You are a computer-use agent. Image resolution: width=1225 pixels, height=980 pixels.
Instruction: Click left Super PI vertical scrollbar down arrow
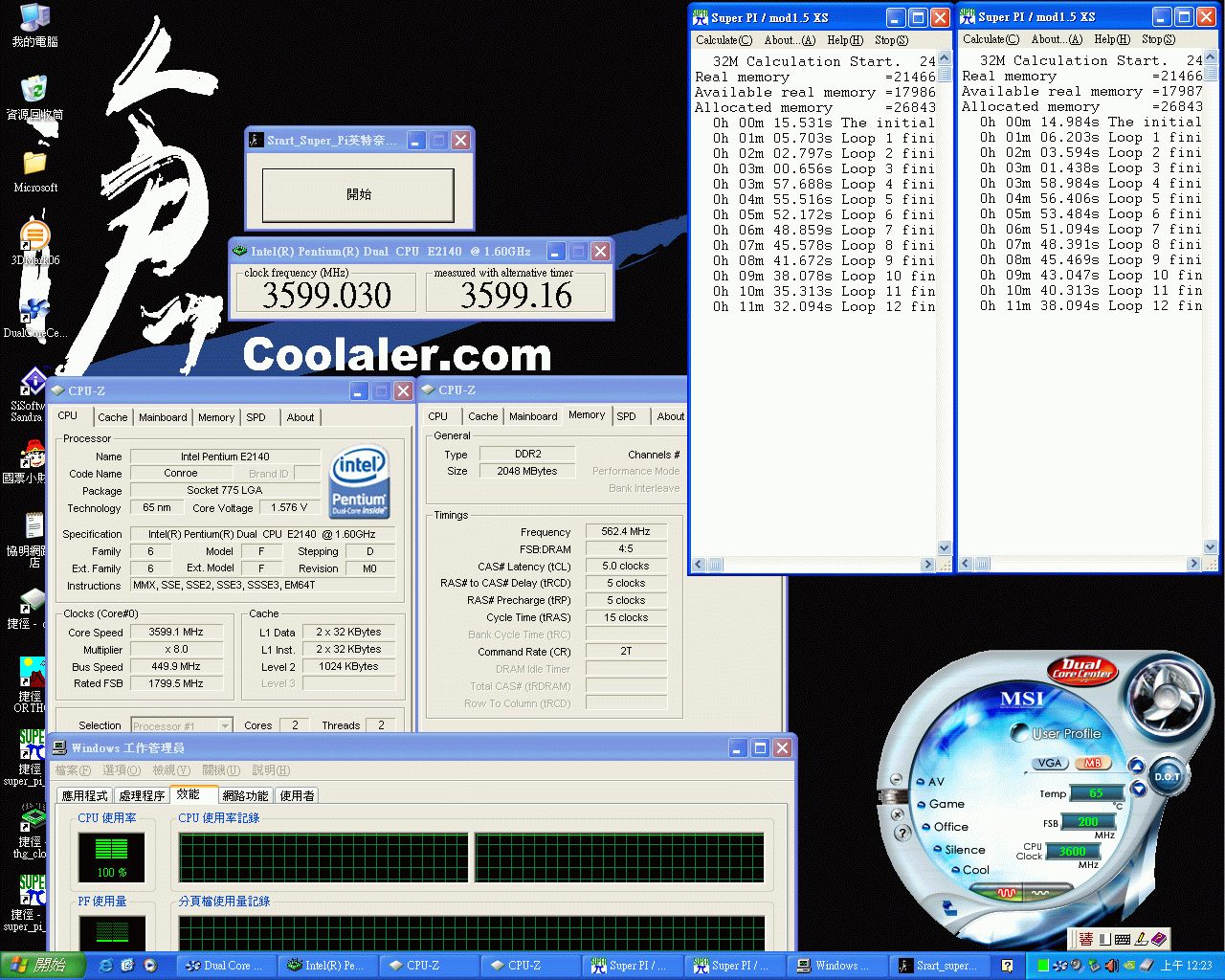click(945, 547)
